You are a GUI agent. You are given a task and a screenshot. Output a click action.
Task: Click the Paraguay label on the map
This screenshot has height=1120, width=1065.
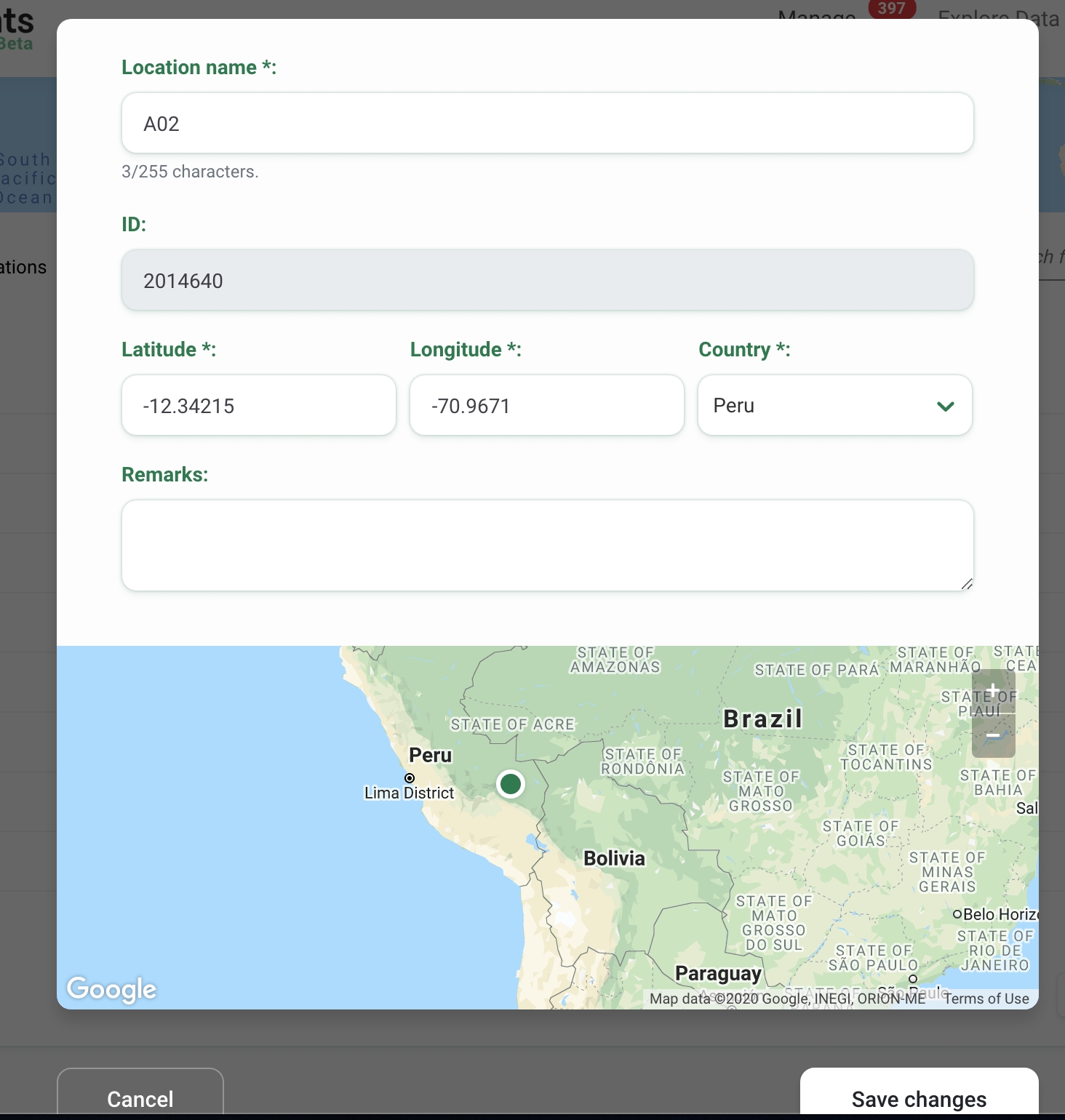pyautogui.click(x=719, y=973)
